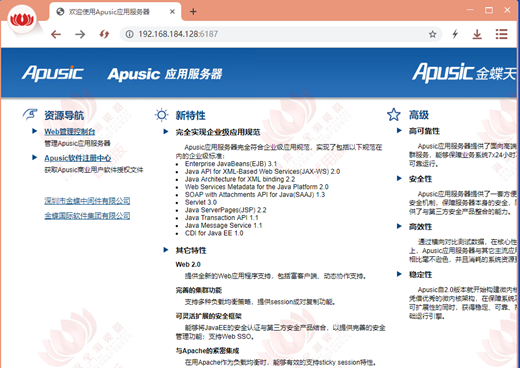Click arrow beside 完全实现企业级应用规范

166,132
